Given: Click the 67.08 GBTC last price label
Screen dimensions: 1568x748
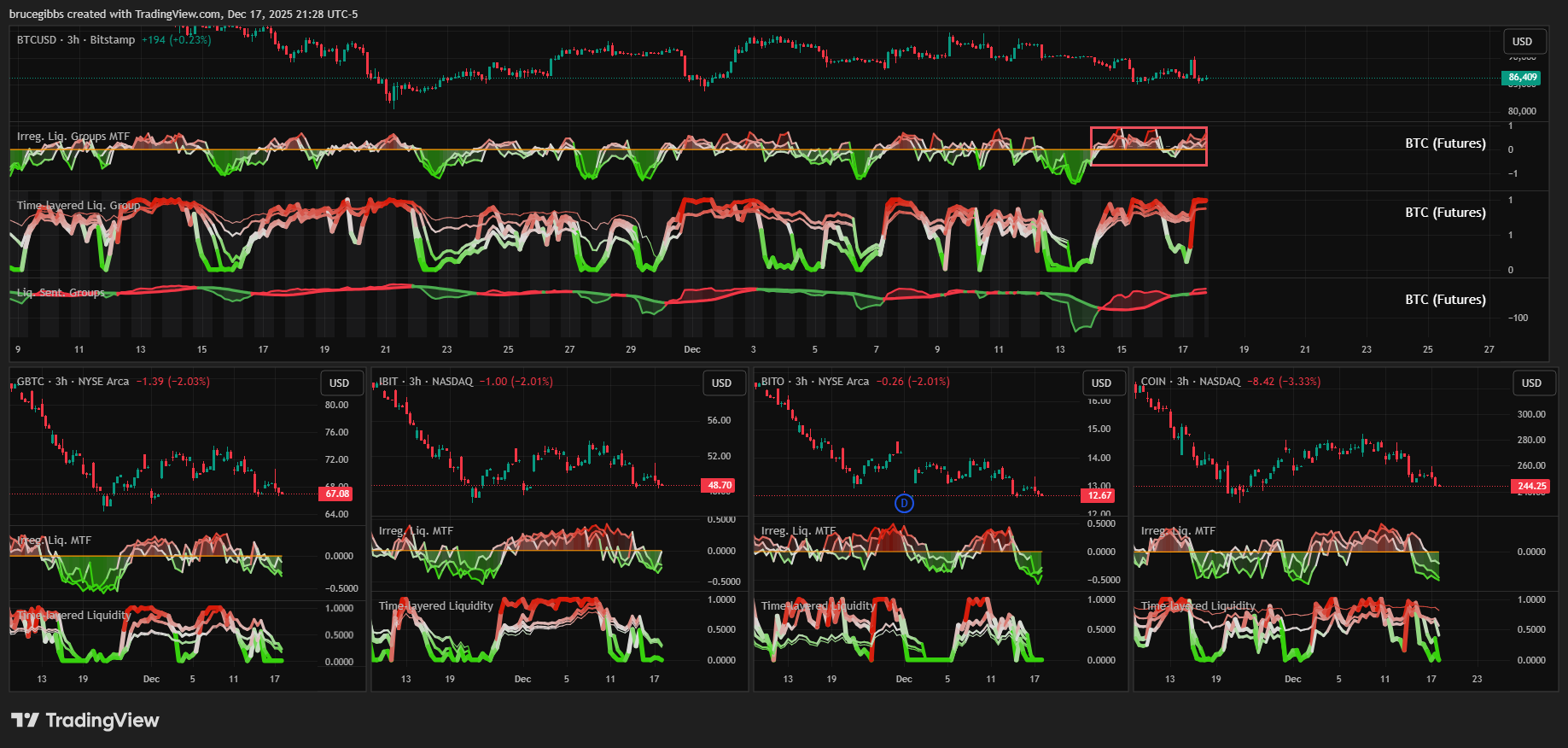Looking at the screenshot, I should click(x=336, y=494).
